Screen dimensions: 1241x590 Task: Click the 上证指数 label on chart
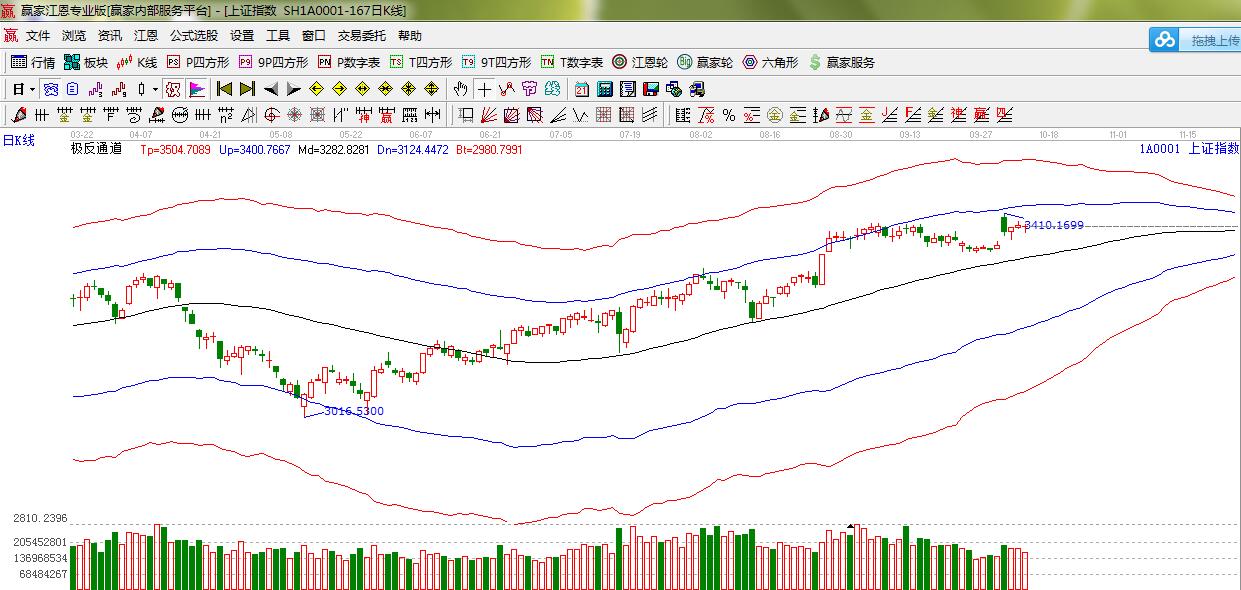tap(1213, 149)
